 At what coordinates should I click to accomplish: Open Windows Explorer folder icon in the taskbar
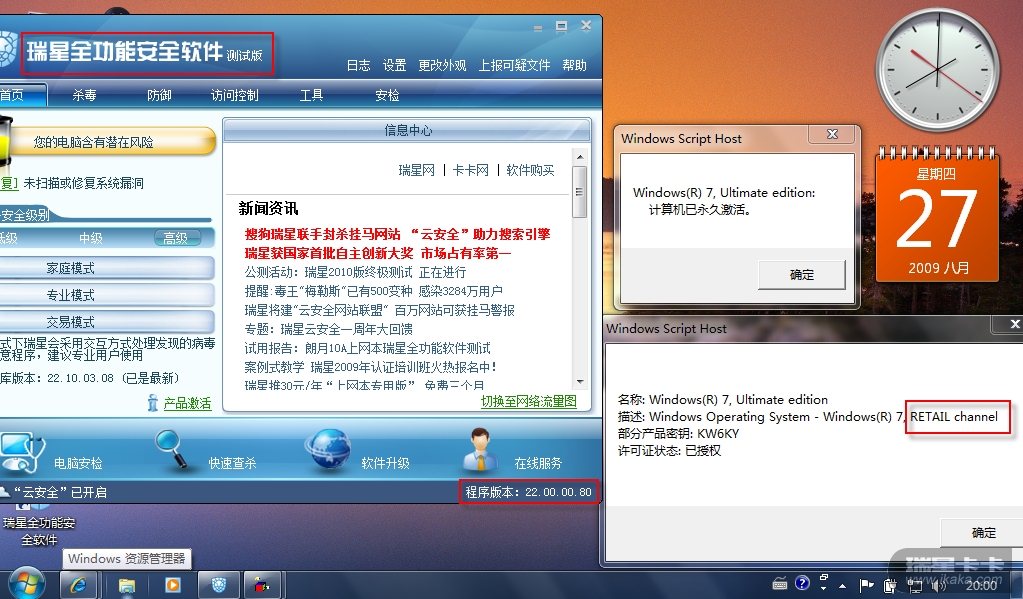(127, 585)
